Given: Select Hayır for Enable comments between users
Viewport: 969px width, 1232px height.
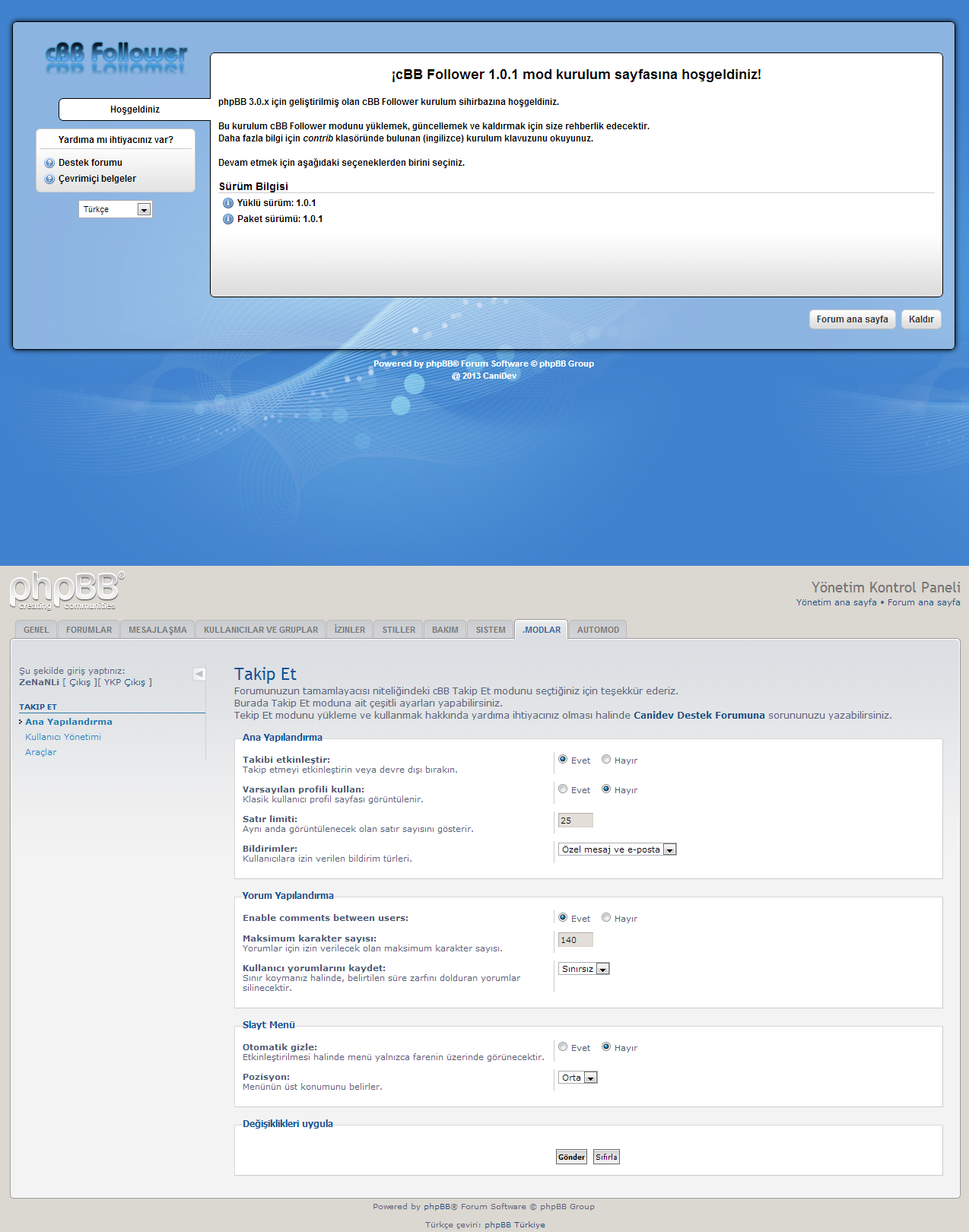Looking at the screenshot, I should (606, 917).
